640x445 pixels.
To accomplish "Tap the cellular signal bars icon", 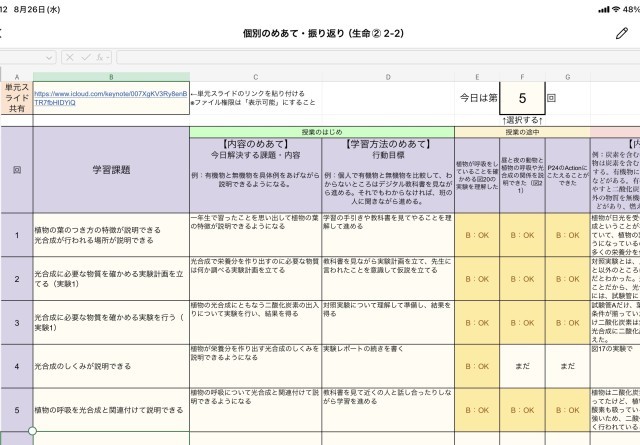I will 604,9.
